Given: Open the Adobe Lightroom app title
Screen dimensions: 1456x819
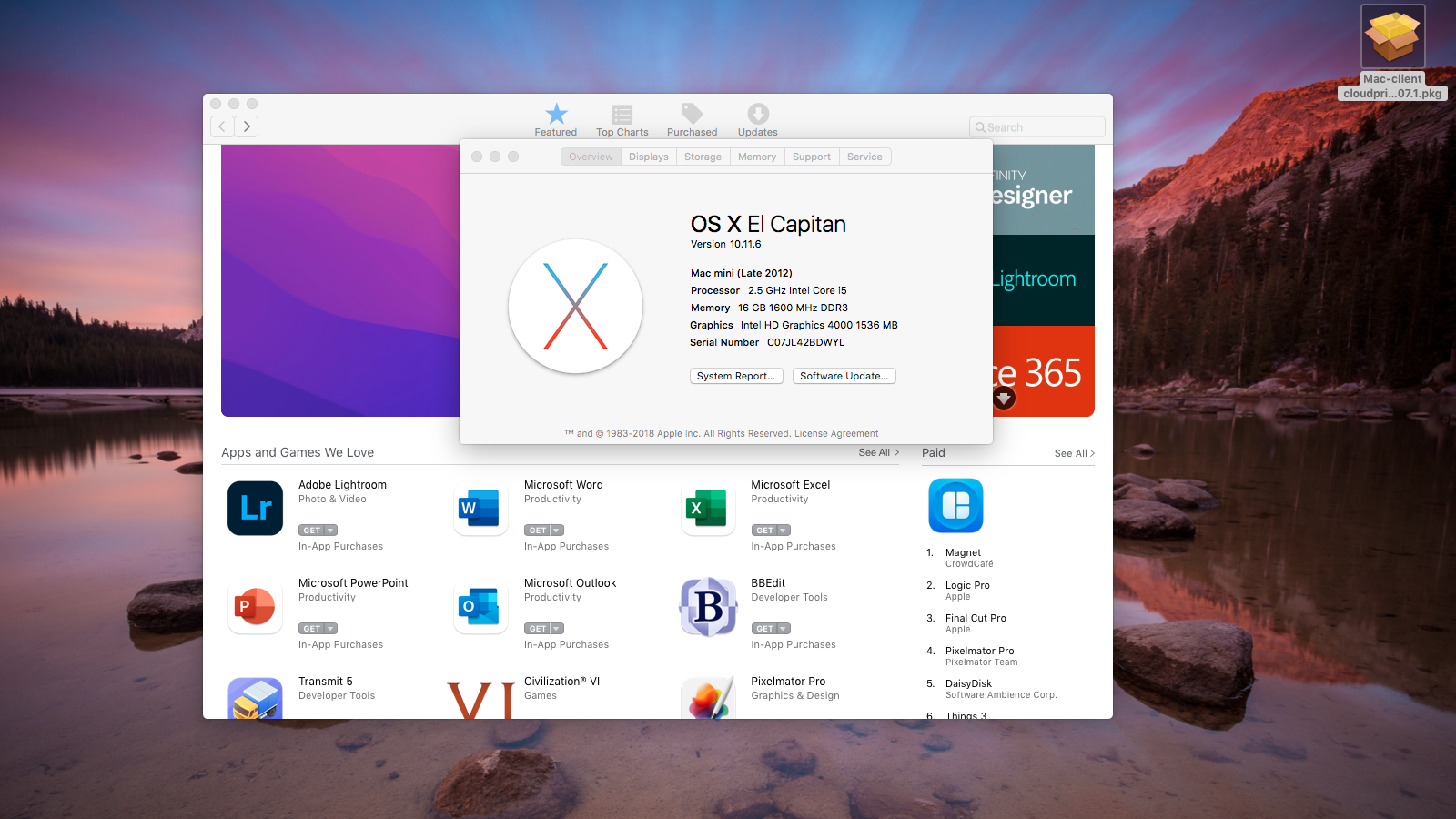Looking at the screenshot, I should tap(342, 485).
